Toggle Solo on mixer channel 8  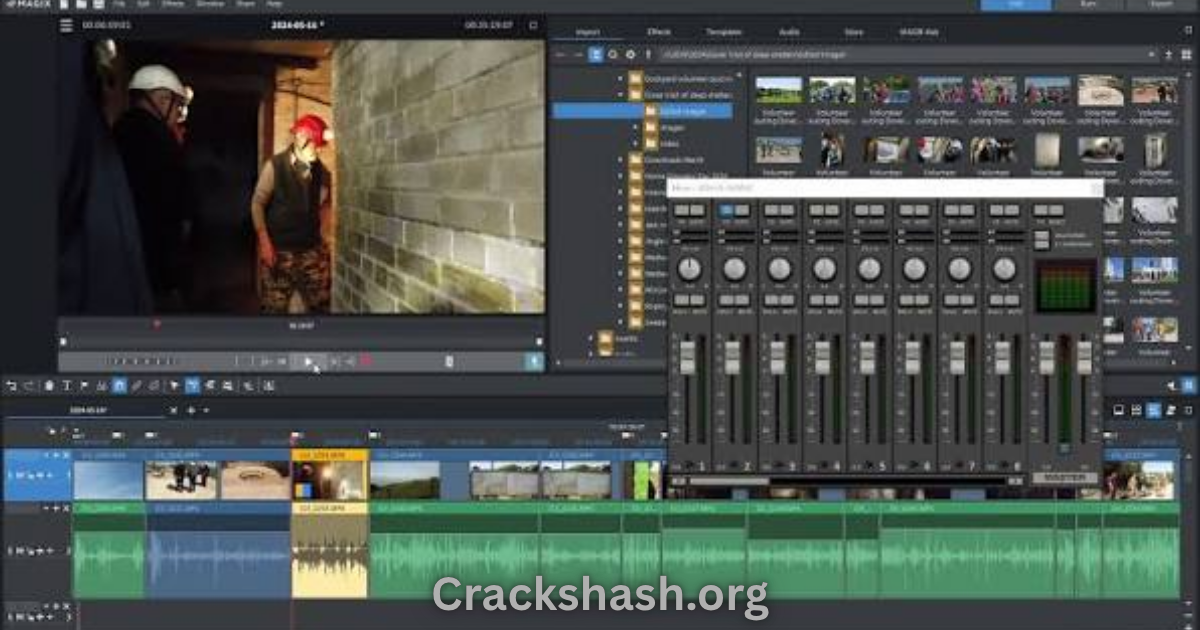pos(995,300)
